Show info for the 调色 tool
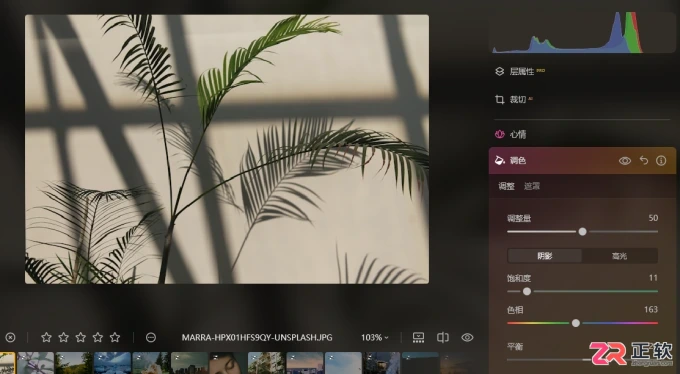Viewport: 680px width, 374px height. pos(661,161)
